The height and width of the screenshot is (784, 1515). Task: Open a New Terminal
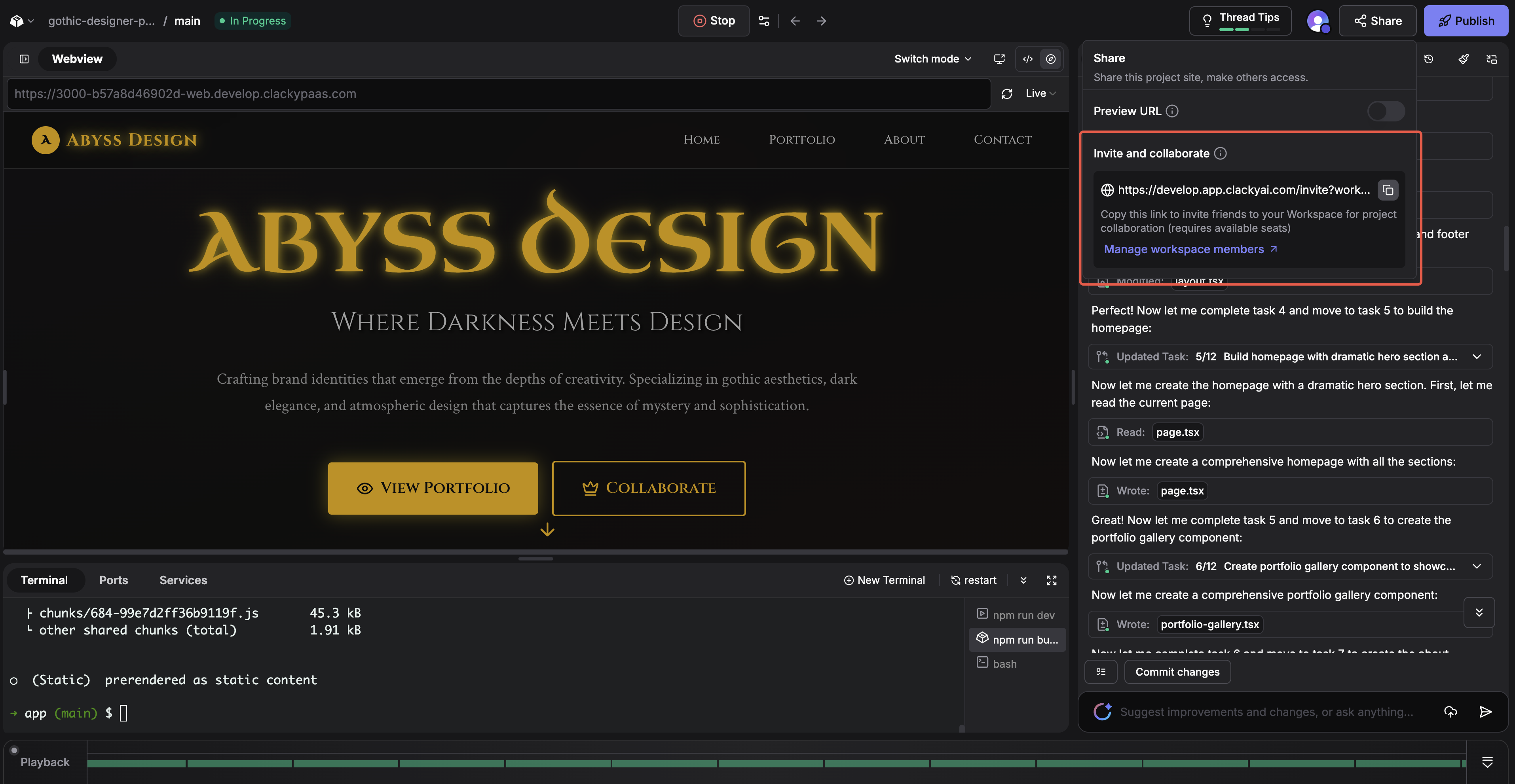[884, 580]
